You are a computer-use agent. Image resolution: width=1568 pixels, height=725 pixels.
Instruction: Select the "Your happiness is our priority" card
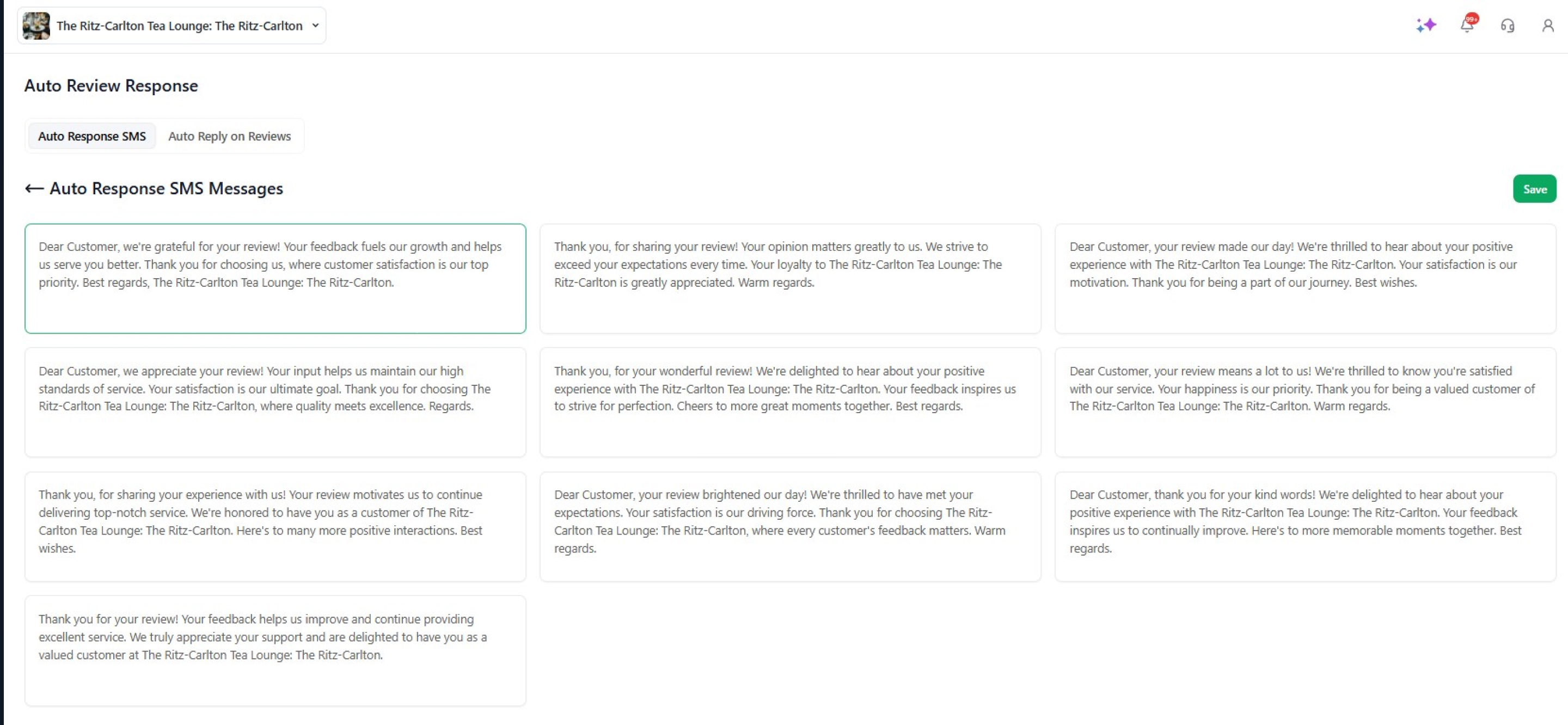pos(1305,402)
